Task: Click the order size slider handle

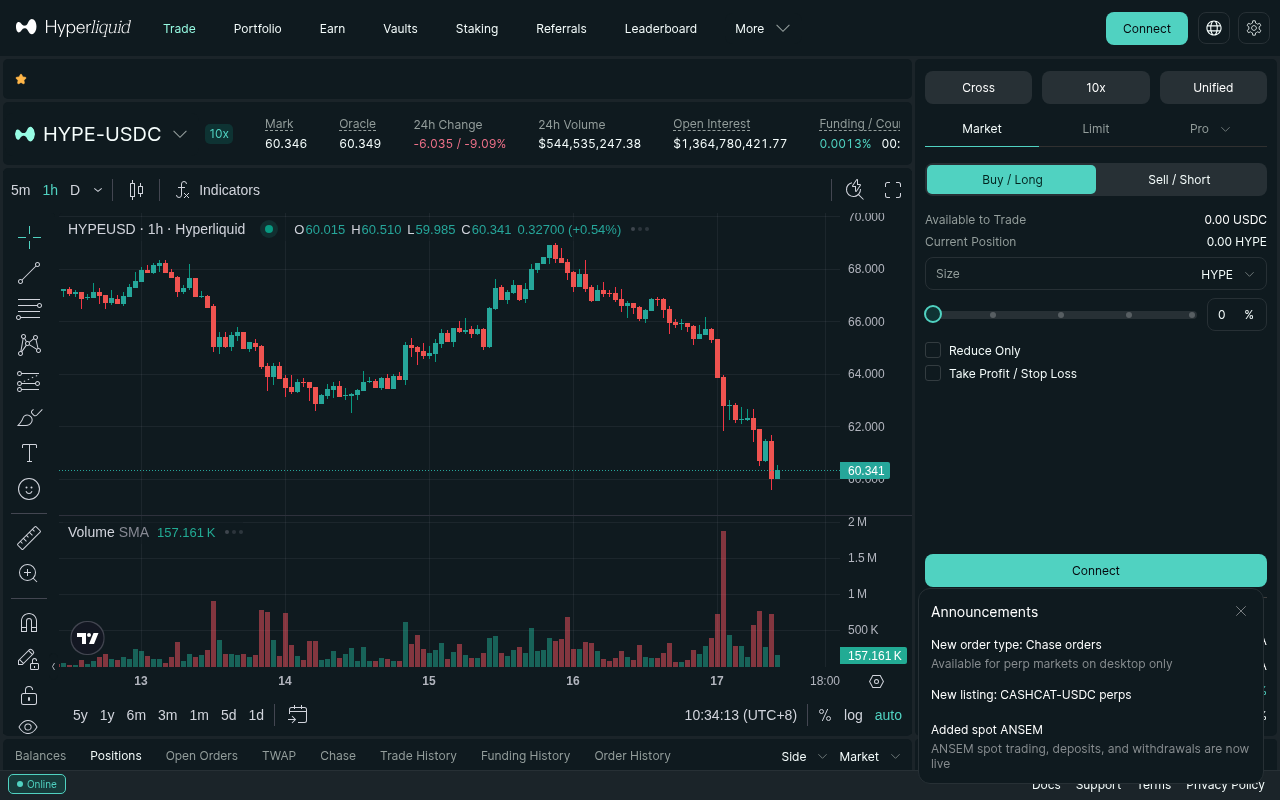Action: tap(933, 314)
